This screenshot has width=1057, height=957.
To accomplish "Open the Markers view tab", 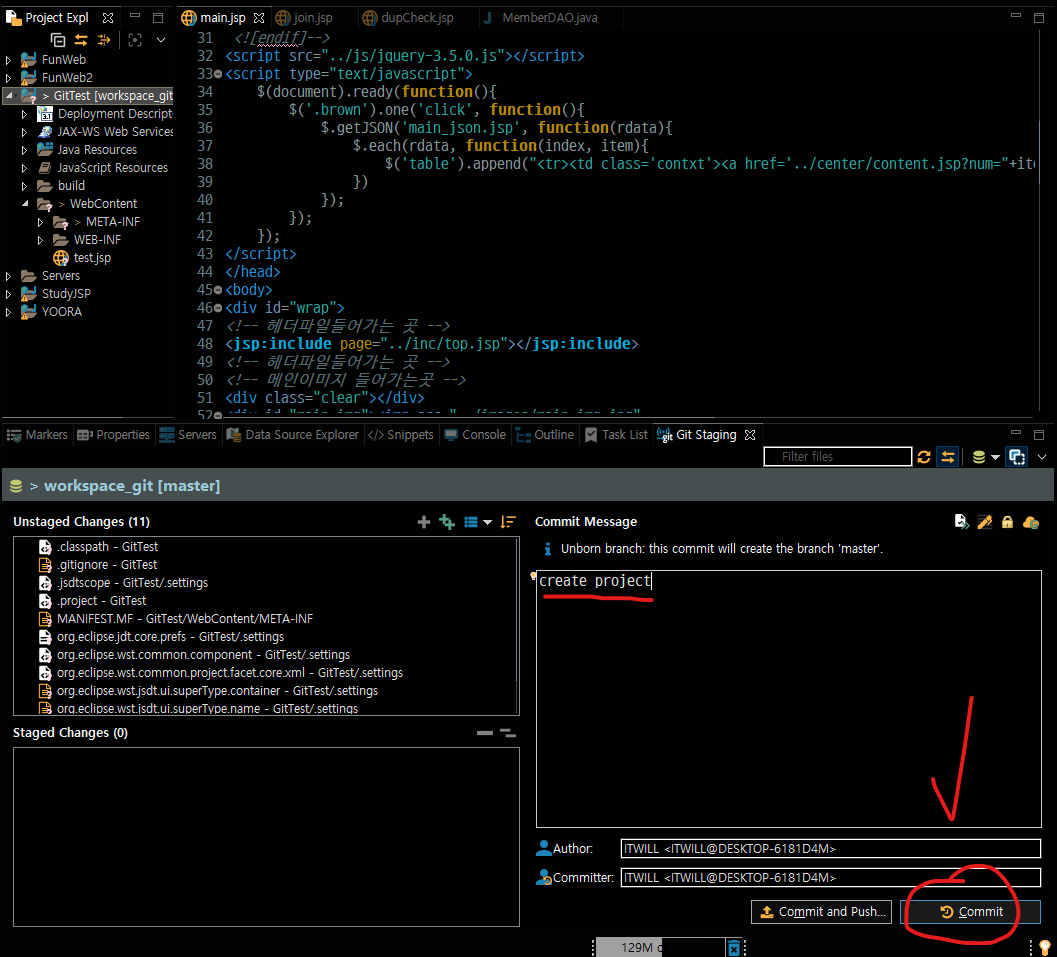I will [x=37, y=435].
